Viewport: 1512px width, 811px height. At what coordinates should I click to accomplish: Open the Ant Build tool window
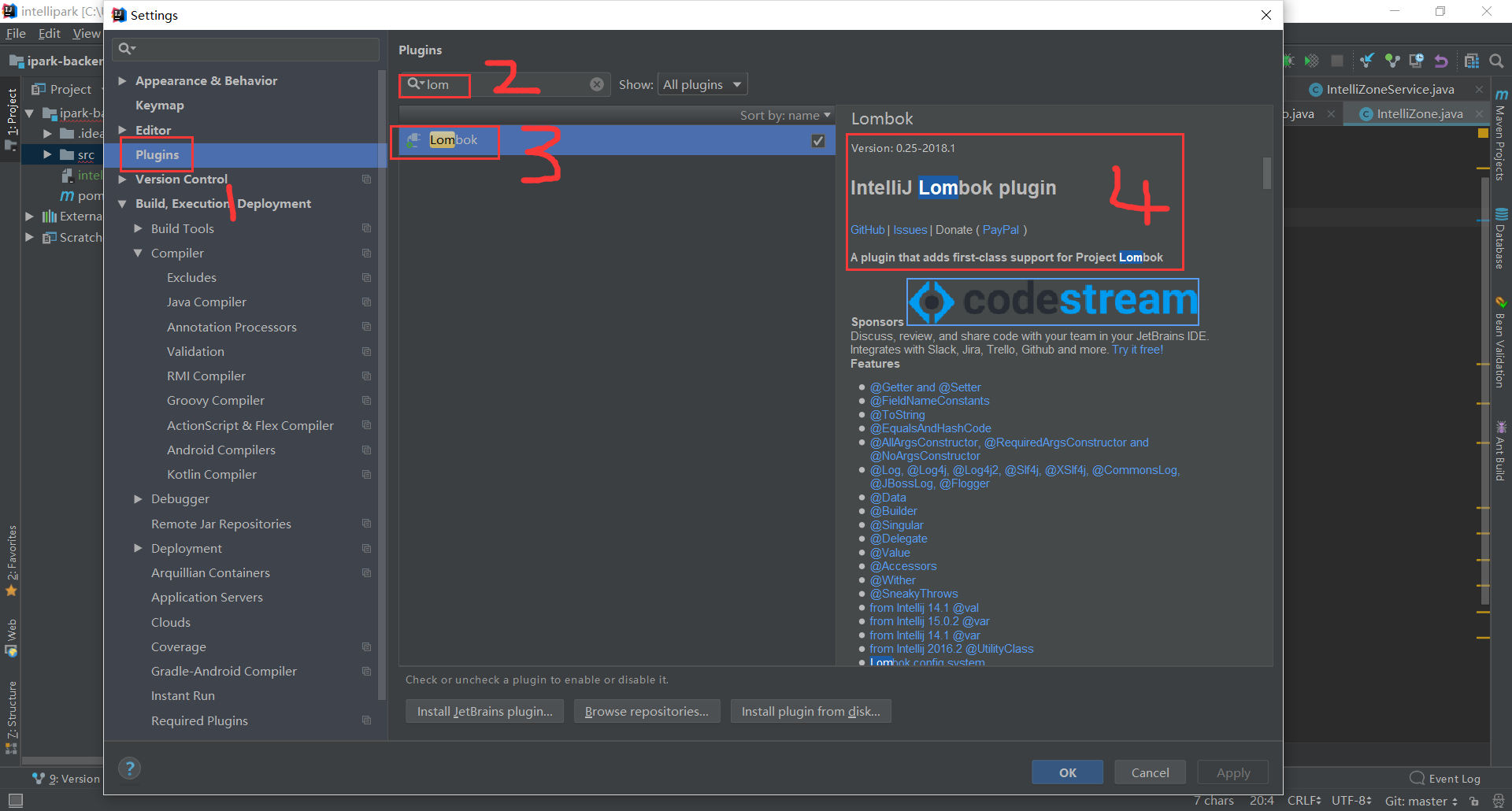pos(1501,451)
